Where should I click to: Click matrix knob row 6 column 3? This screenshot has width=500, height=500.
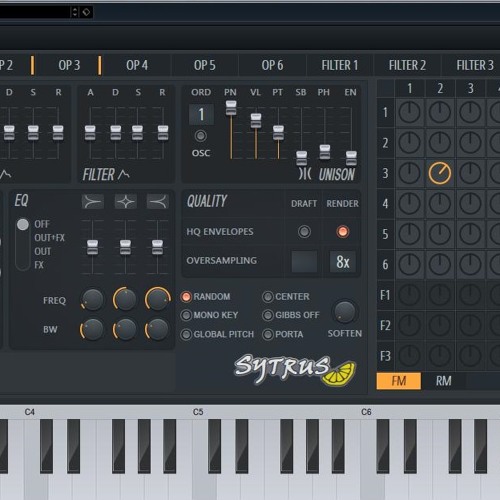[470, 264]
